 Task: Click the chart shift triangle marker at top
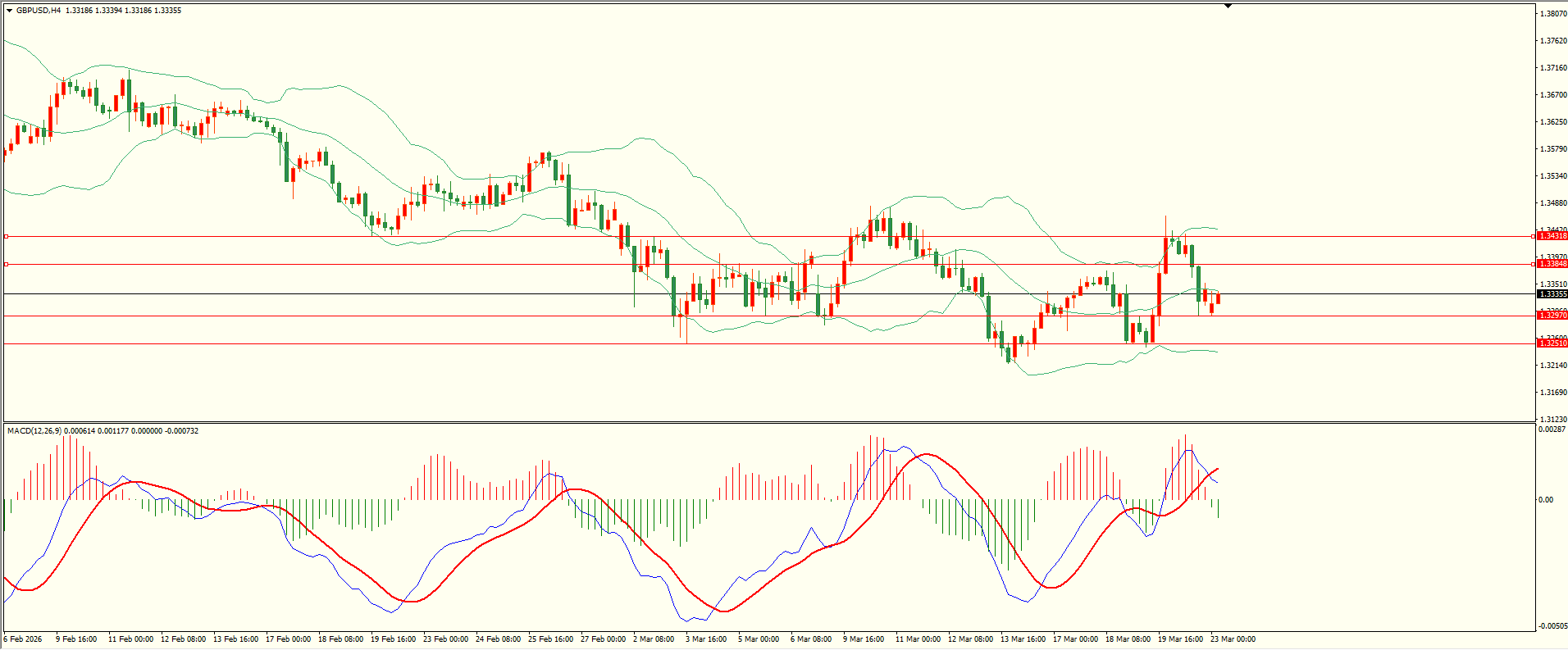tap(1228, 7)
